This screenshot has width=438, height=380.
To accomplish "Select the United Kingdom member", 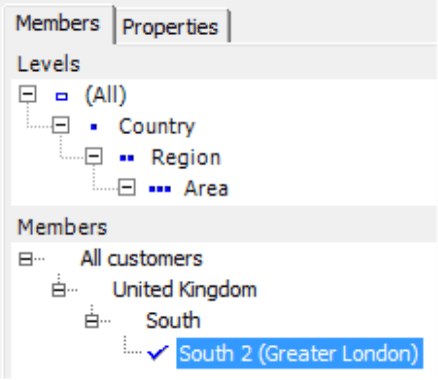I will tap(185, 289).
